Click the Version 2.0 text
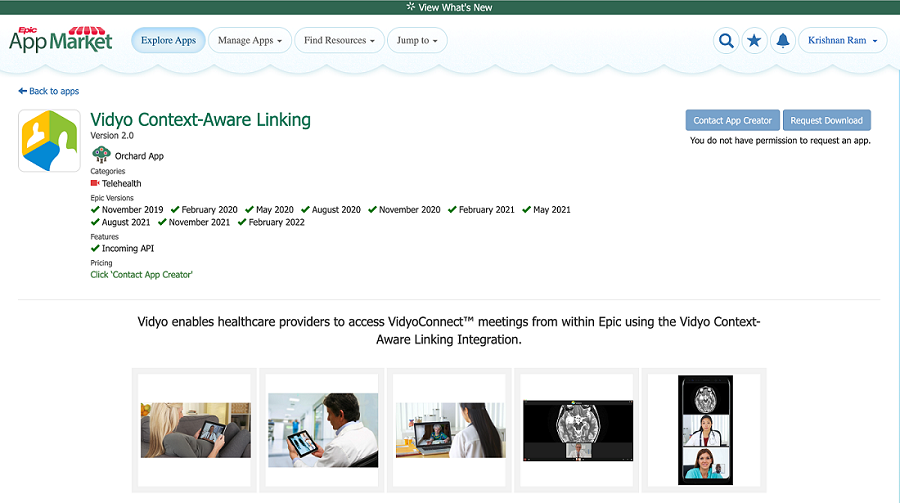 point(112,136)
